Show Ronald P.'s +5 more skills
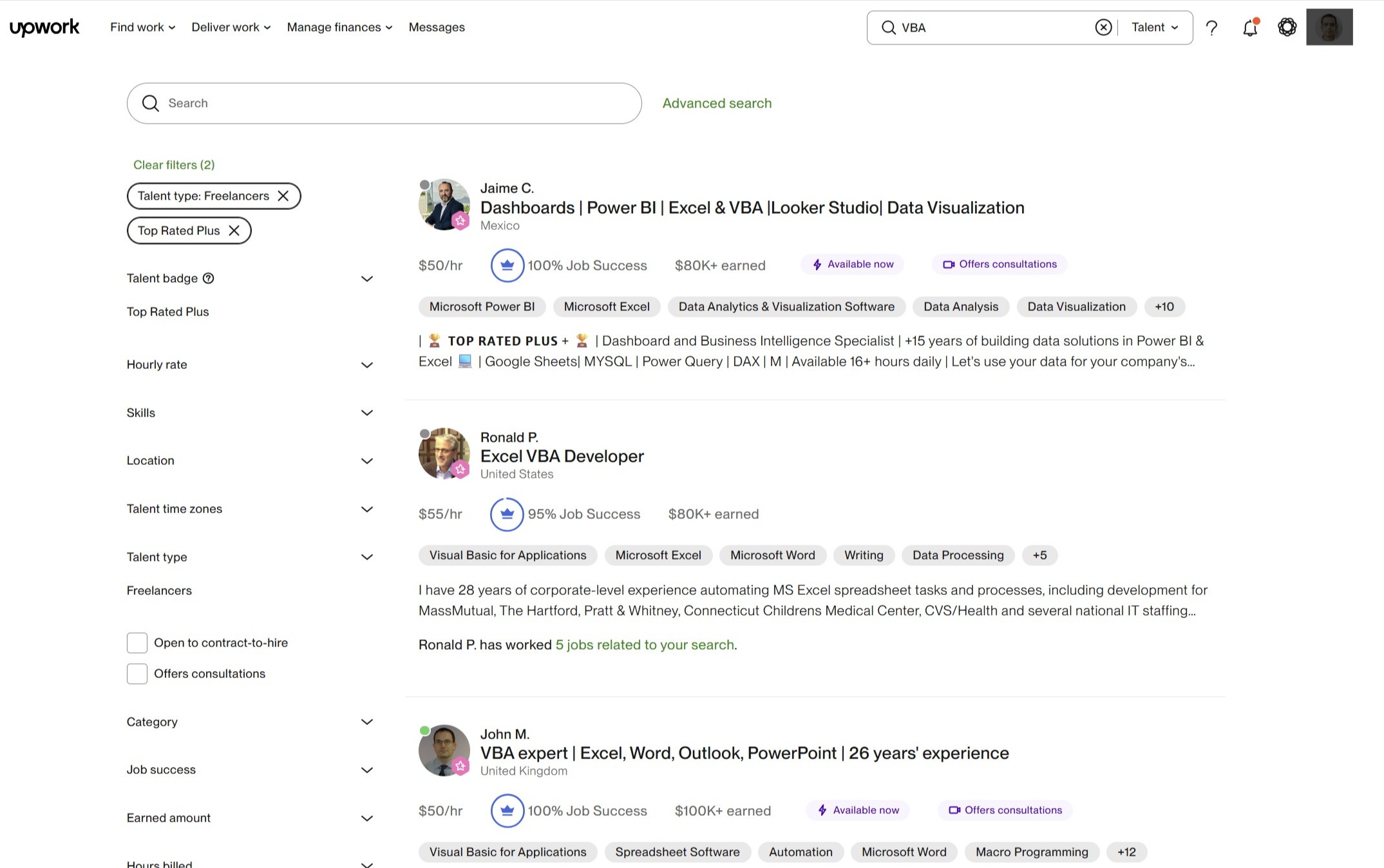This screenshot has height=868, width=1384. click(1039, 555)
